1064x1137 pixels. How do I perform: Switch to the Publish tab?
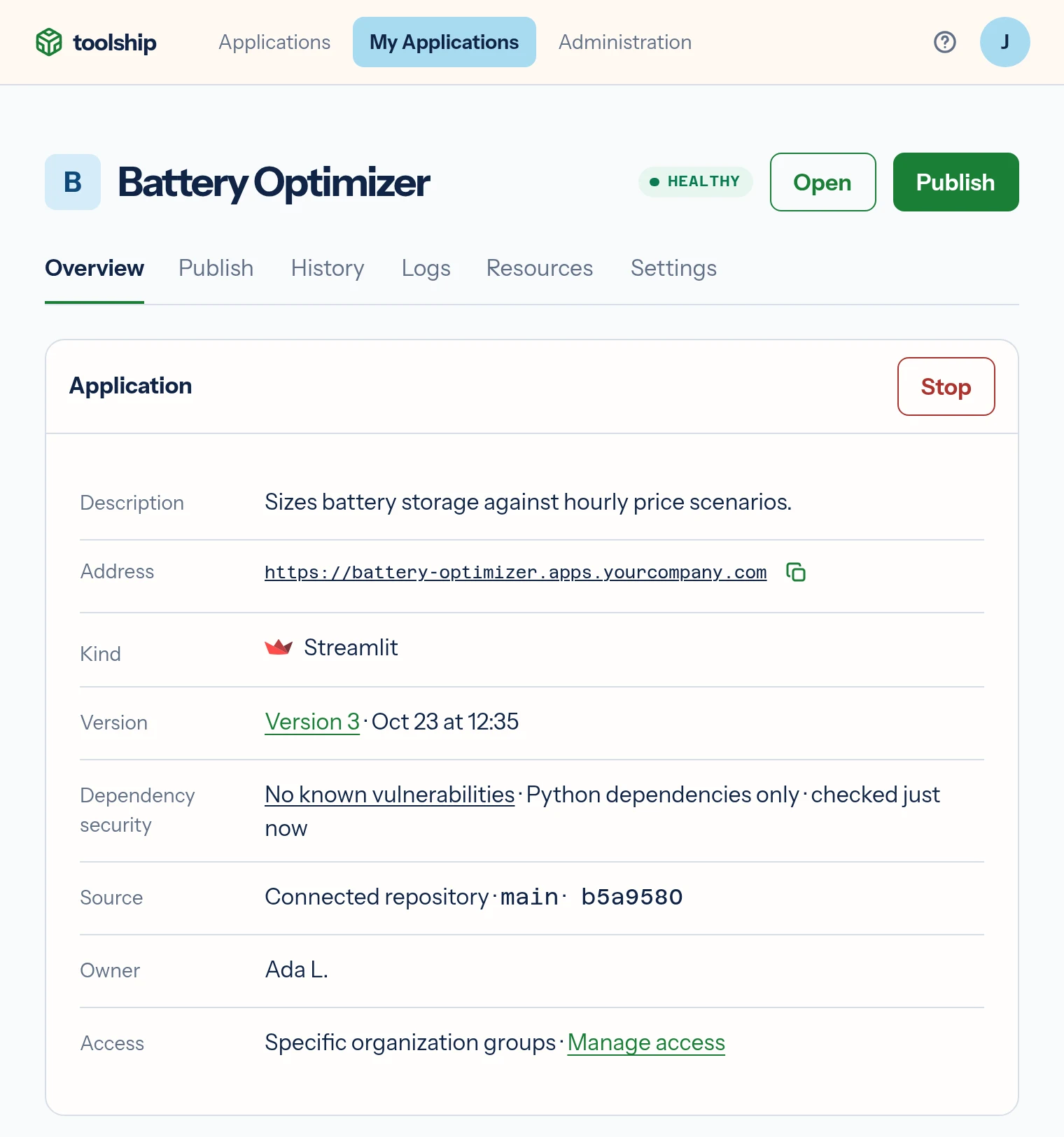[216, 268]
